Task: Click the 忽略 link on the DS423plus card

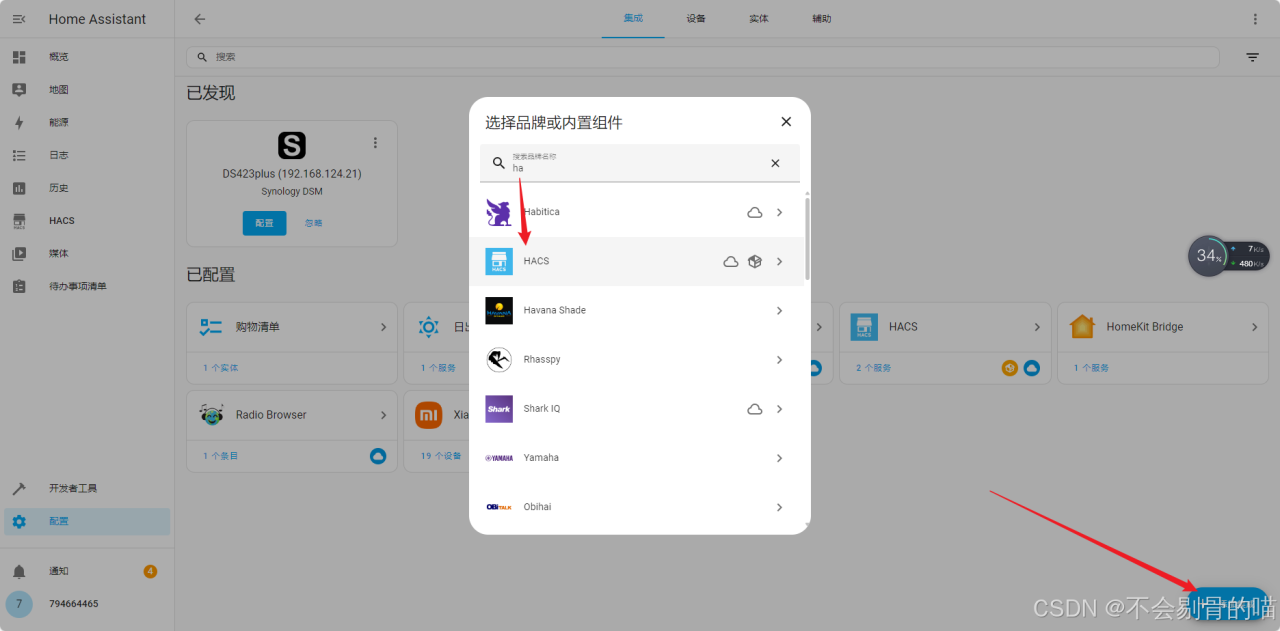Action: (312, 223)
